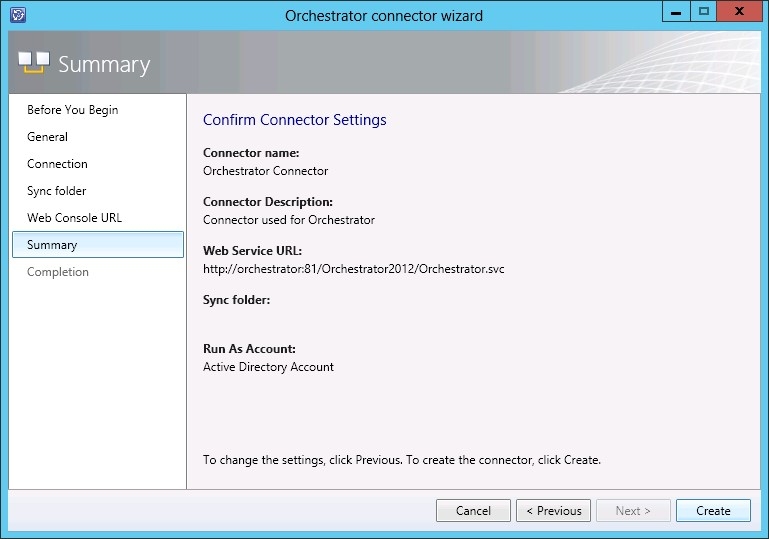The image size is (769, 539).
Task: Select the Active Directory Account value
Action: click(268, 367)
